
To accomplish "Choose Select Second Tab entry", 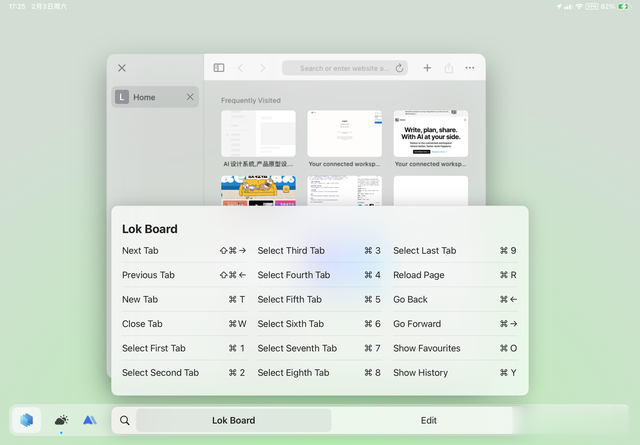I will click(x=184, y=372).
